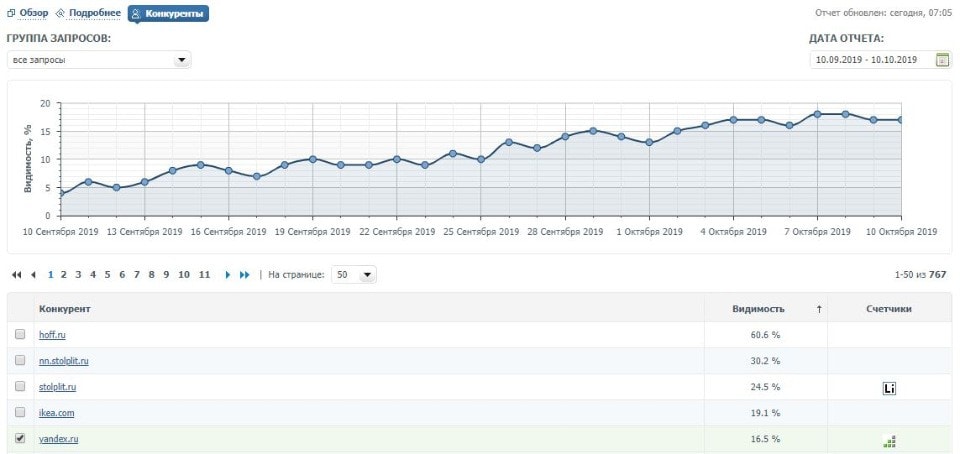Sort by the Видимость column header
This screenshot has width=960, height=454.
[758, 309]
